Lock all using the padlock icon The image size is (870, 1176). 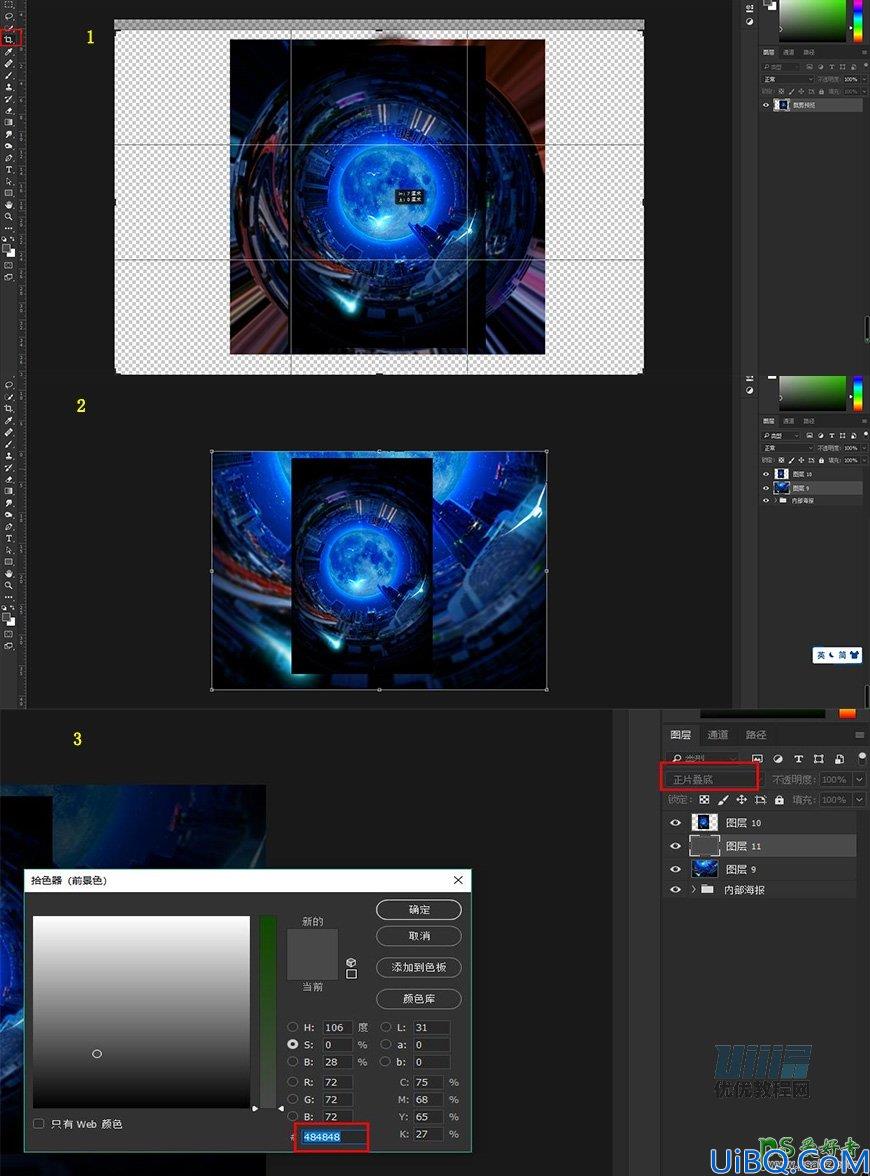point(779,800)
